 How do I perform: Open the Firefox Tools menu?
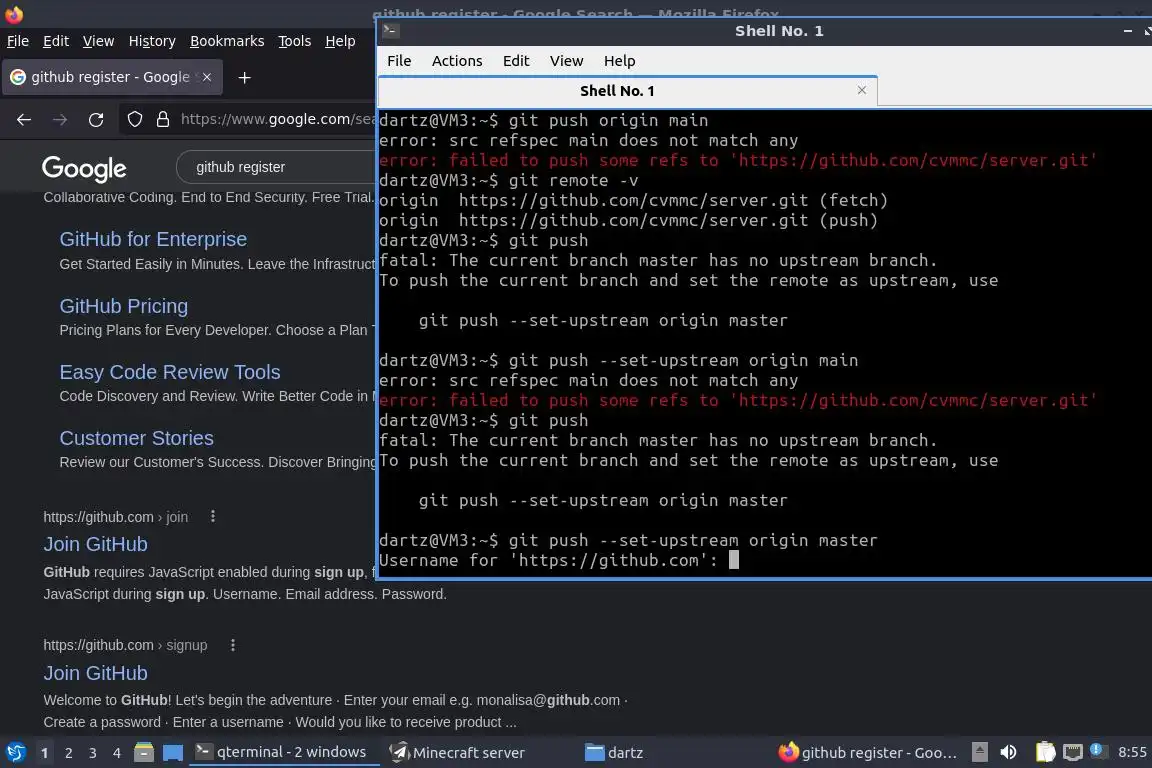point(295,41)
